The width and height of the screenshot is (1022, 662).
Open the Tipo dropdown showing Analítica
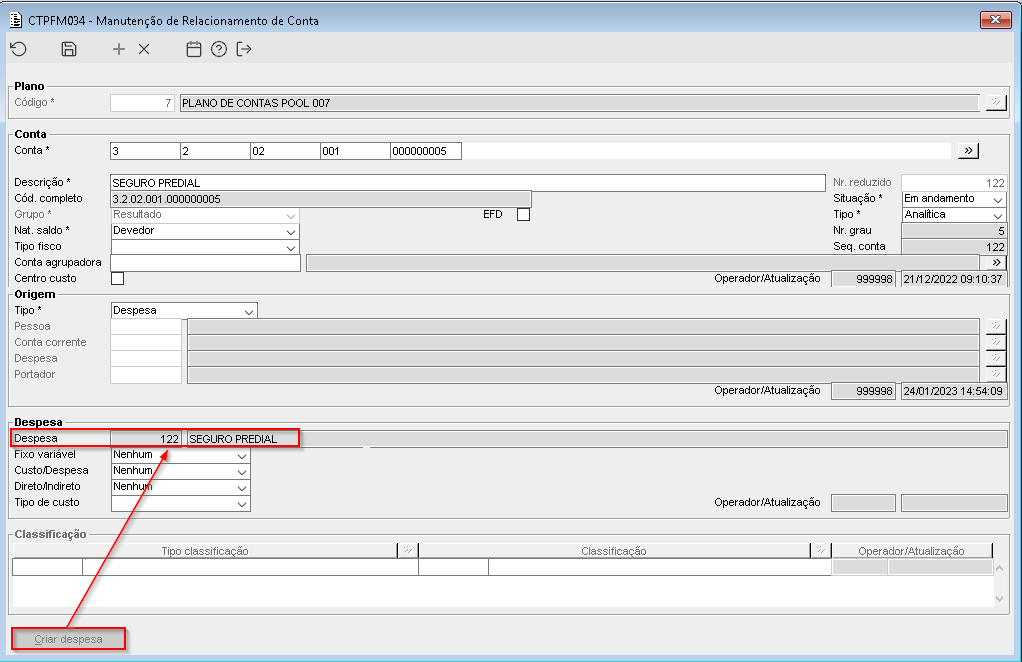pyautogui.click(x=954, y=214)
